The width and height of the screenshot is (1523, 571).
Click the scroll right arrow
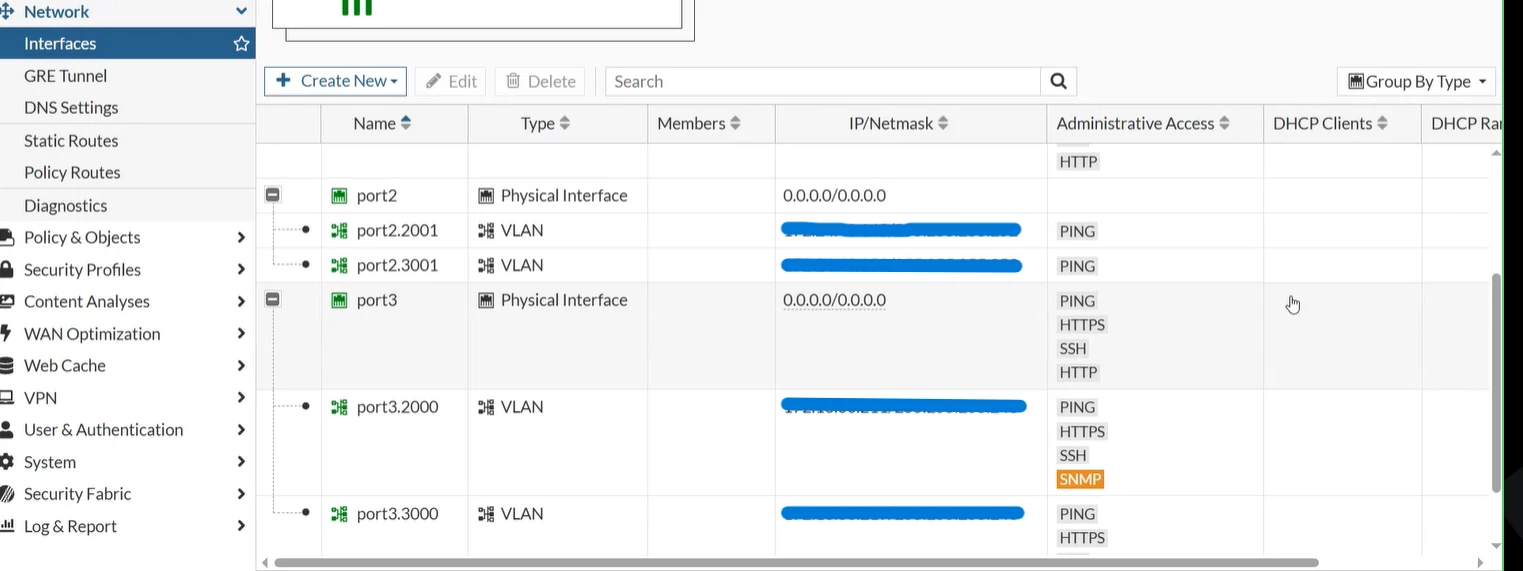tap(1480, 563)
